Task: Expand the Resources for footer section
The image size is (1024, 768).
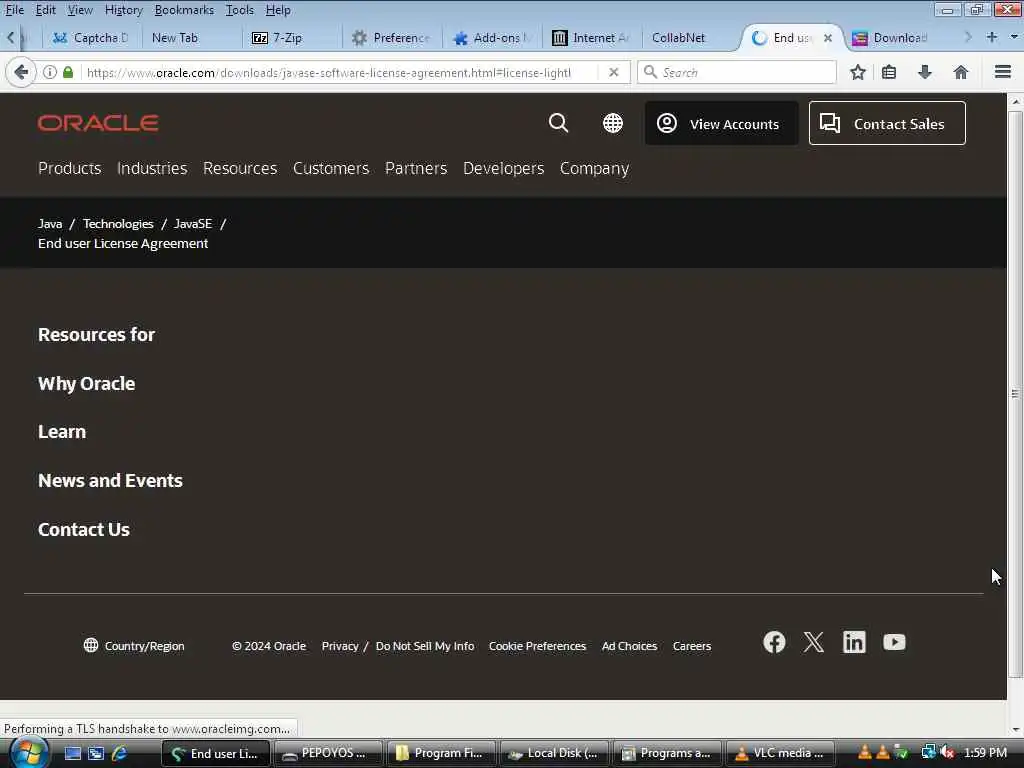Action: pos(97,334)
